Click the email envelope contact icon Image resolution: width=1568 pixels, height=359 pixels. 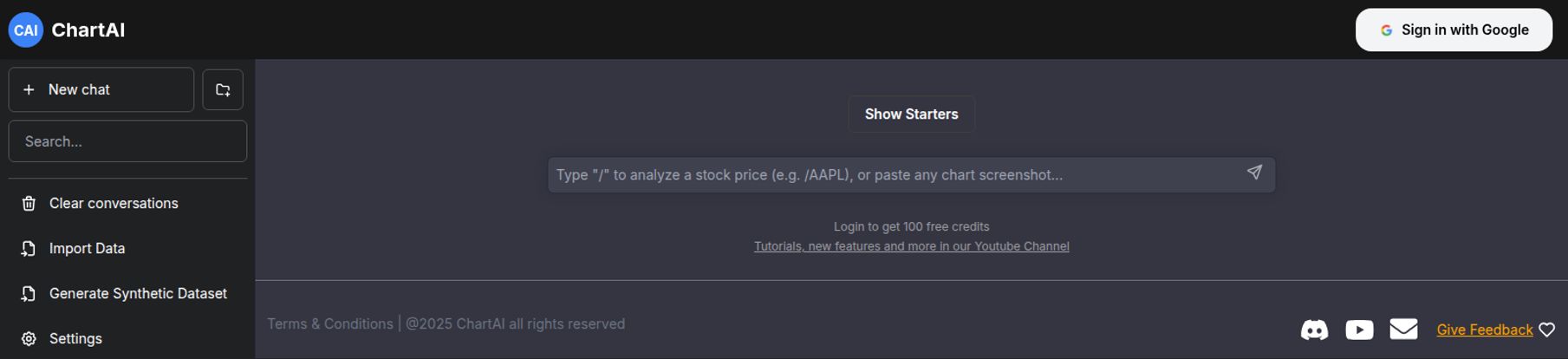pos(1403,329)
